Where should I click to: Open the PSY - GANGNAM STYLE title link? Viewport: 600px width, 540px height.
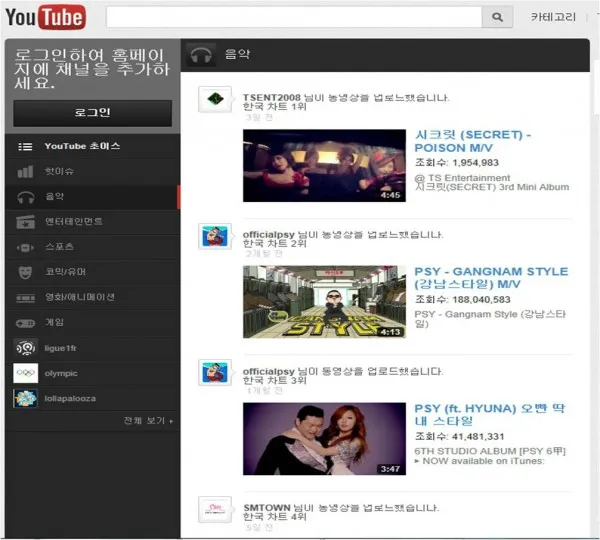[x=490, y=278]
